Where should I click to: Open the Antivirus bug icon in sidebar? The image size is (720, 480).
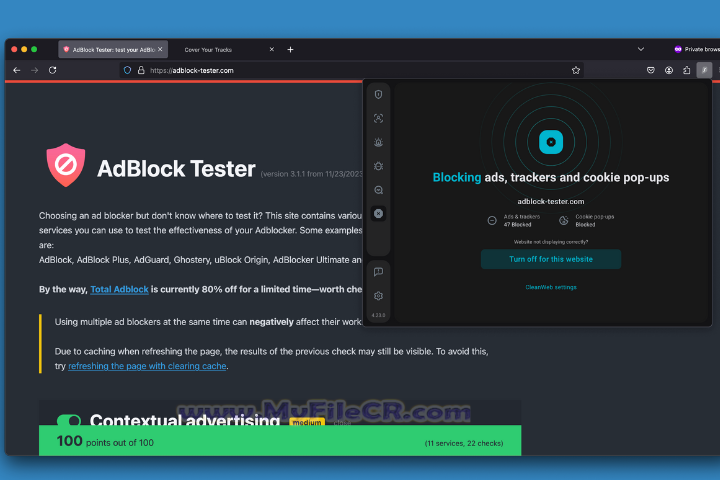tap(378, 166)
